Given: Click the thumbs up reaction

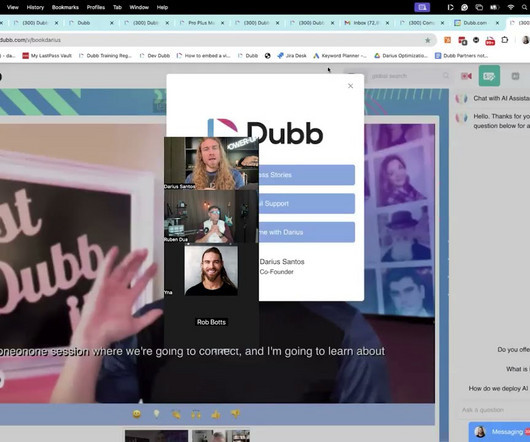Looking at the screenshot, I should click(x=216, y=414).
